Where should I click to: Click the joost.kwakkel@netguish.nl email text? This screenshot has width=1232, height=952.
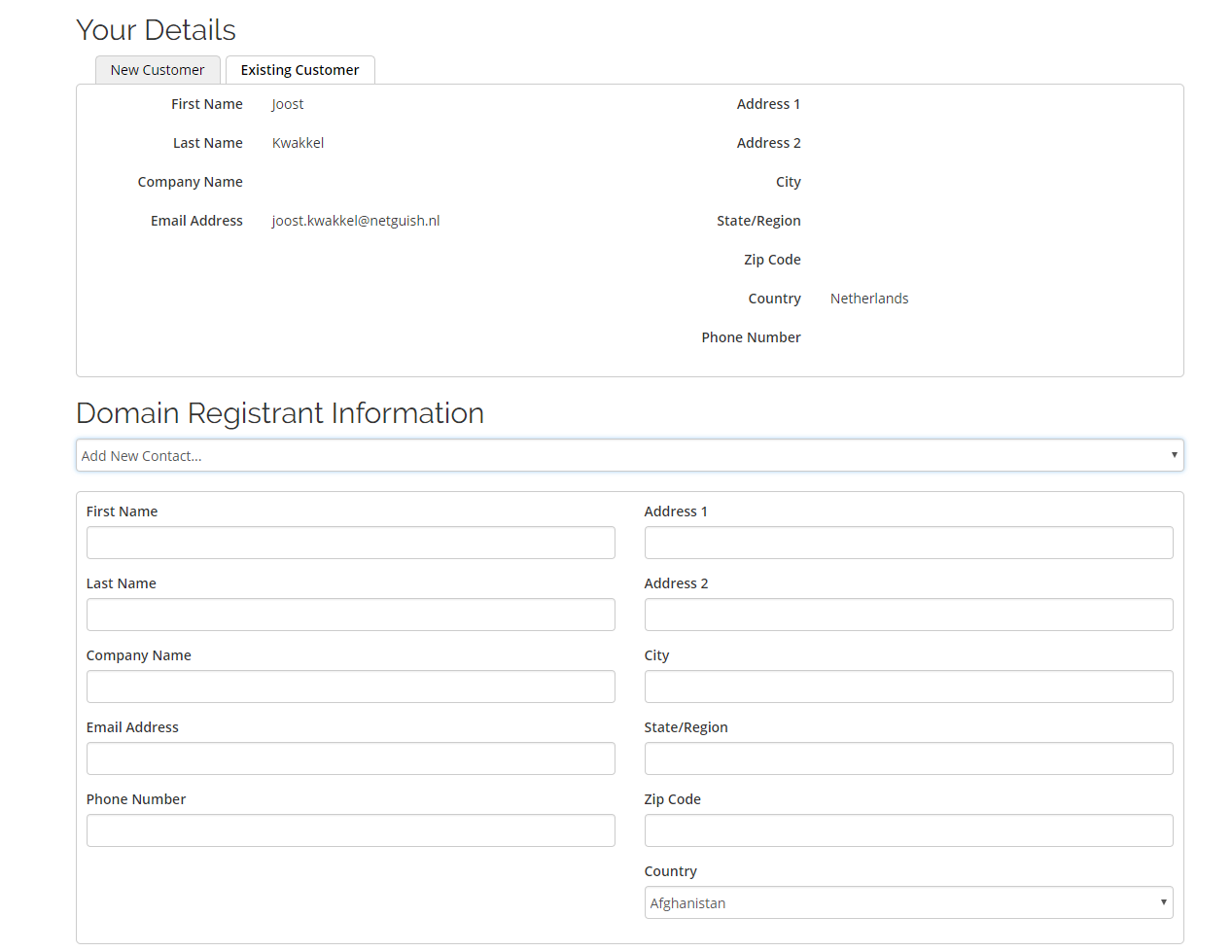(356, 221)
